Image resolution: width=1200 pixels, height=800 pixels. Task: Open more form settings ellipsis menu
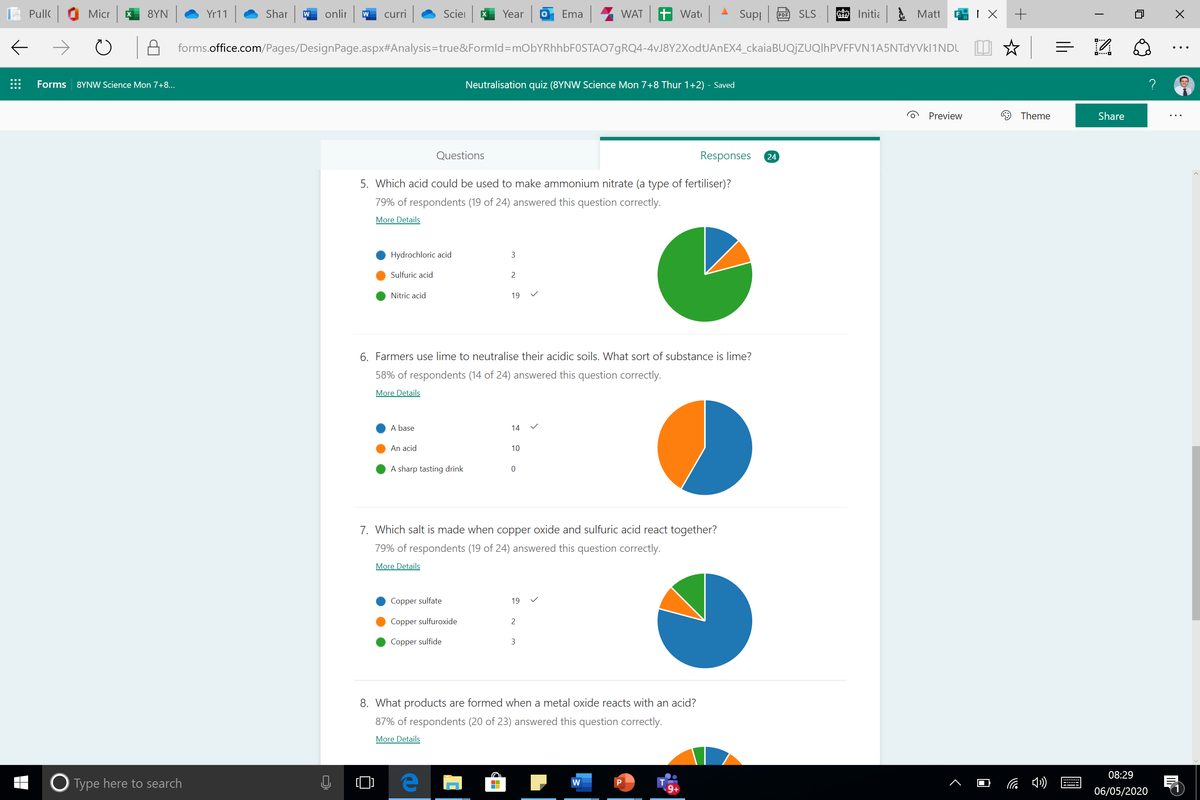point(1173,116)
